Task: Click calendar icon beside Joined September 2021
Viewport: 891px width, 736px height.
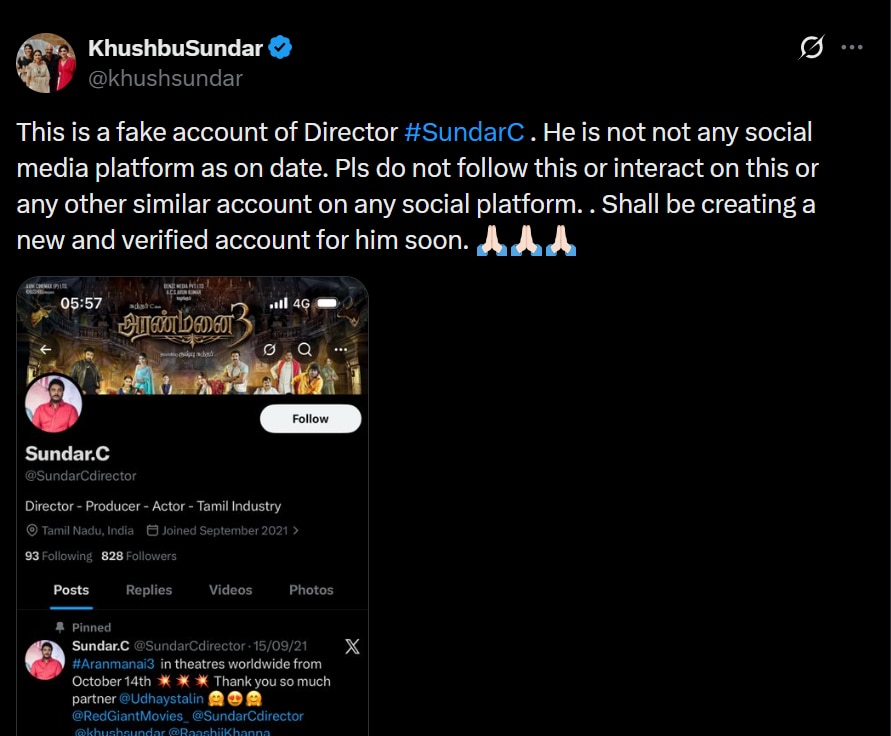Action: [153, 531]
